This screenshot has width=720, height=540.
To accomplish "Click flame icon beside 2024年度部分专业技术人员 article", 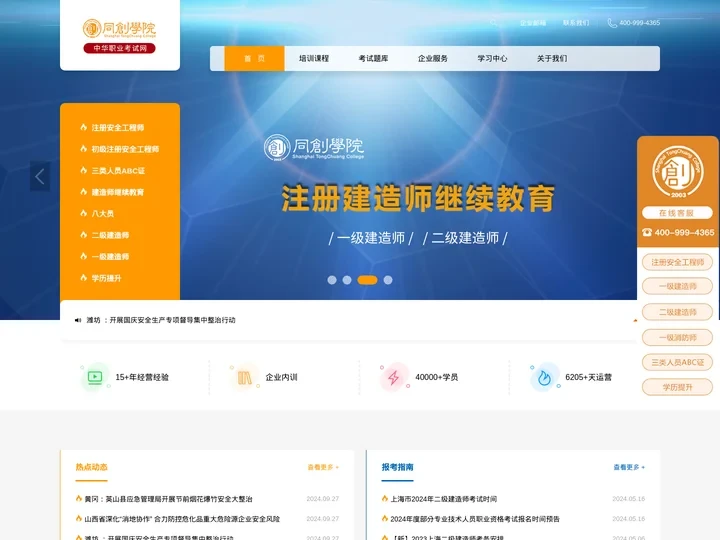I will (x=384, y=518).
